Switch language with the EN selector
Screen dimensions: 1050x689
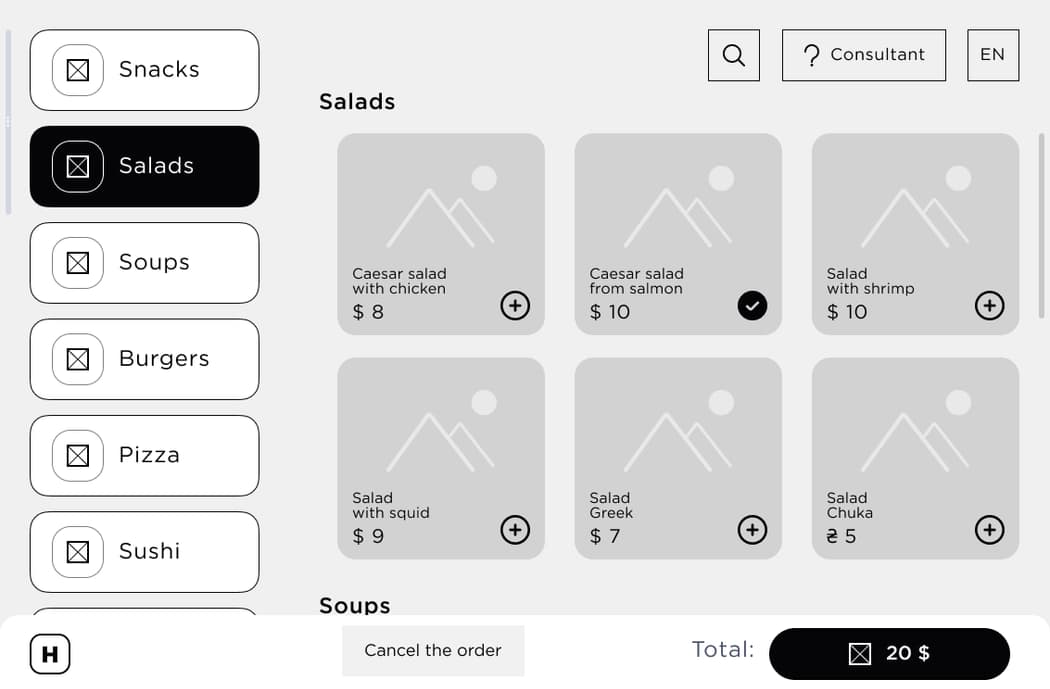point(993,55)
